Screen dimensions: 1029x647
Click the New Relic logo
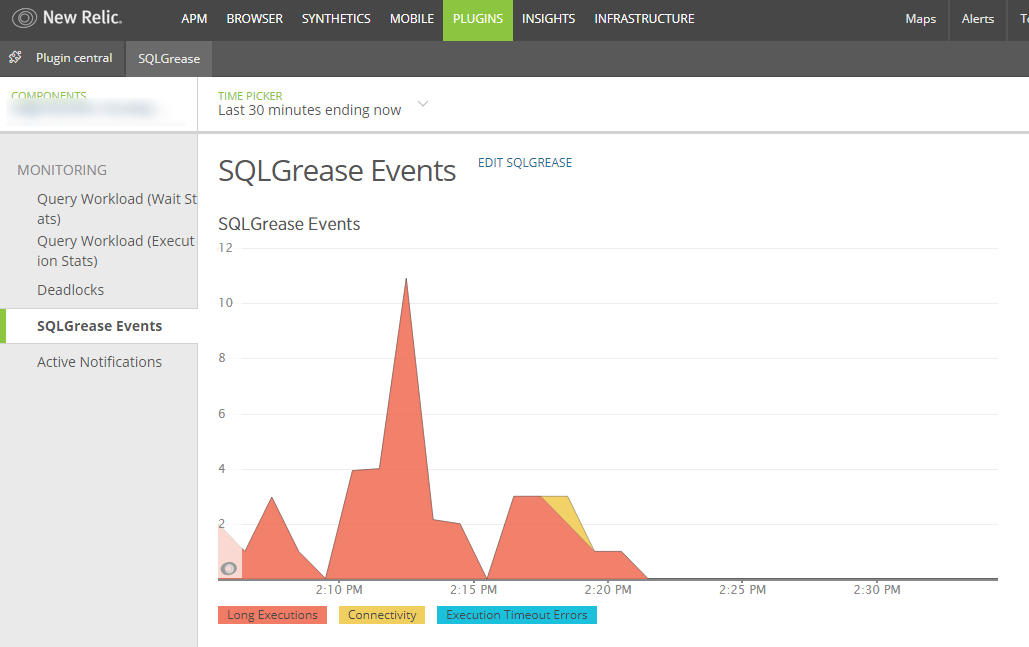tap(67, 18)
